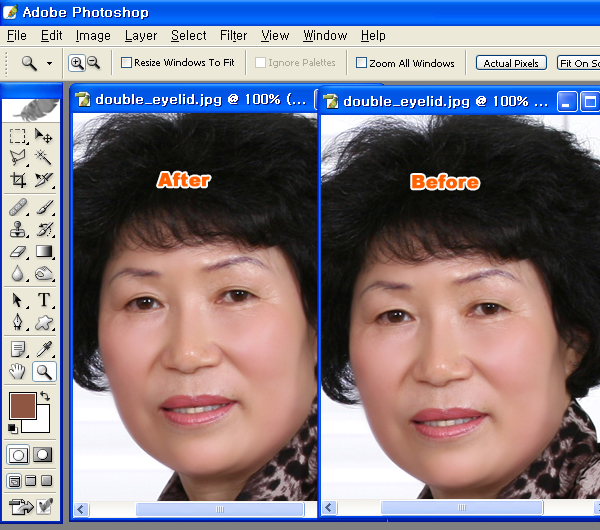Swap foreground and background colors
The width and height of the screenshot is (600, 530).
coord(45,396)
